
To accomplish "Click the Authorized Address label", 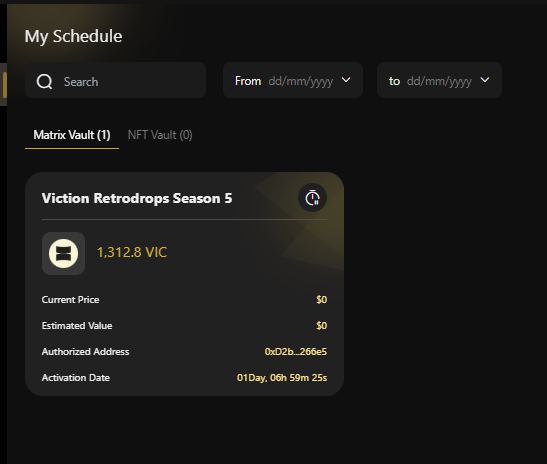I will 85,352.
